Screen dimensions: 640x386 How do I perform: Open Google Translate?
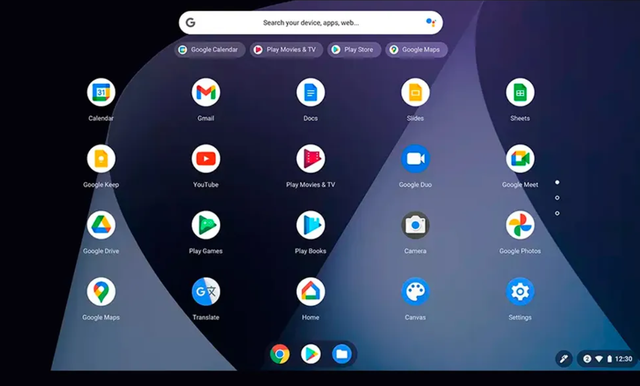[x=206, y=292]
